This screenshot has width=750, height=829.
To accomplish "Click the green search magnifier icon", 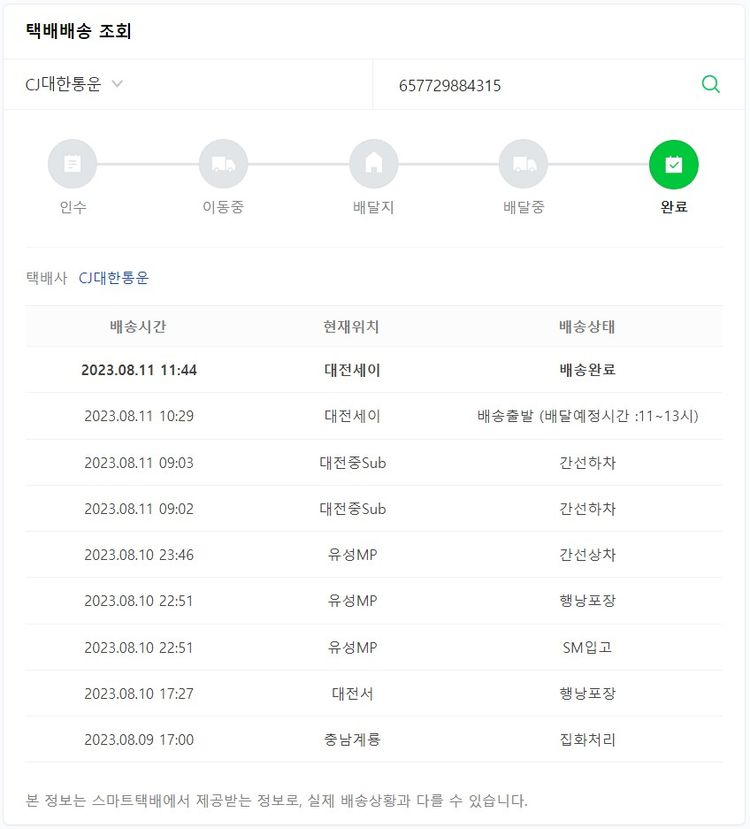I will (711, 85).
